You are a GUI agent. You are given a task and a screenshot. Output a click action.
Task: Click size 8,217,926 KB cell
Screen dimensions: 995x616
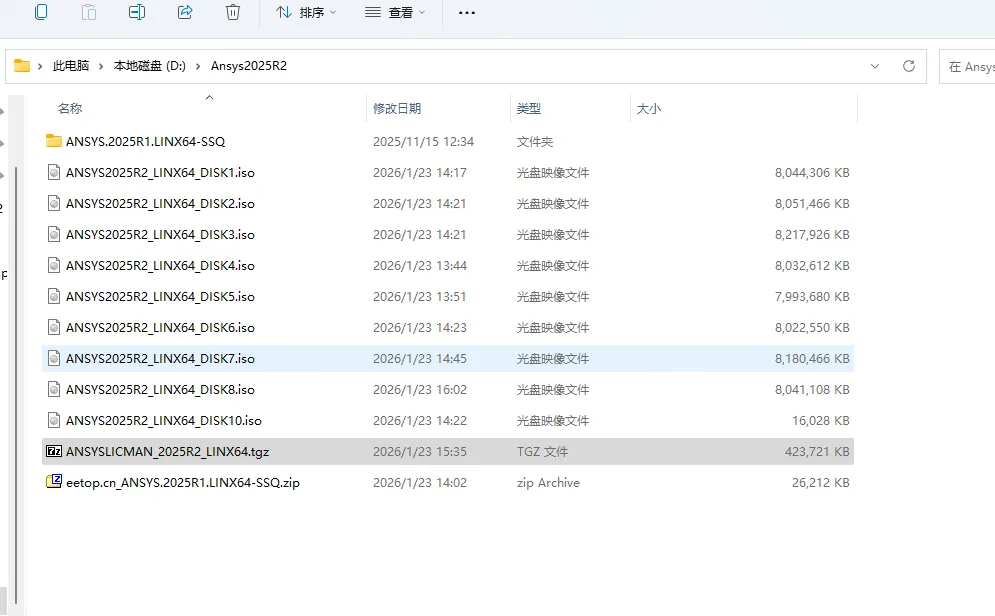(812, 235)
